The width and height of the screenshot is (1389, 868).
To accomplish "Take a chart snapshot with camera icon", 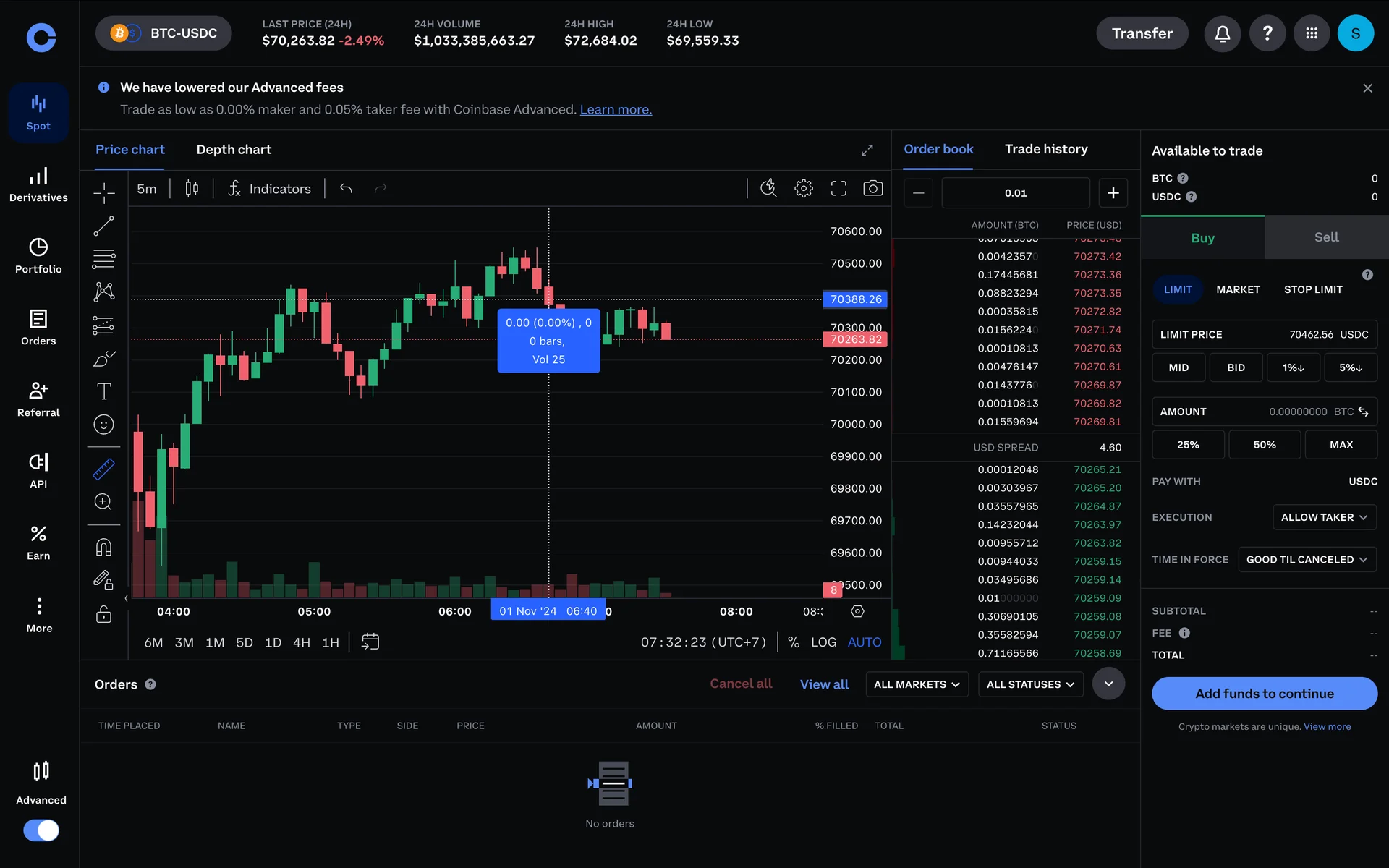I will [x=872, y=189].
